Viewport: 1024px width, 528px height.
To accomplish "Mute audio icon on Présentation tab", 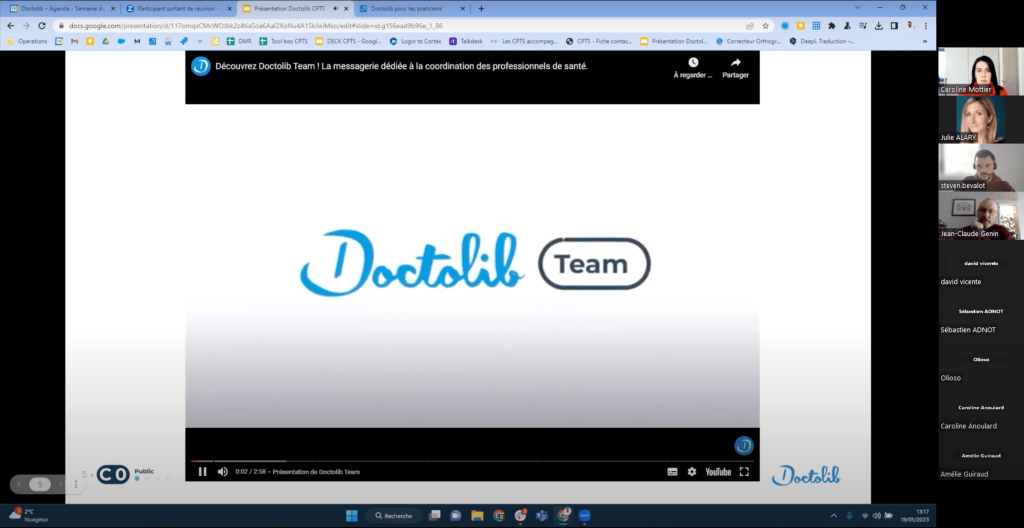I will (x=336, y=8).
